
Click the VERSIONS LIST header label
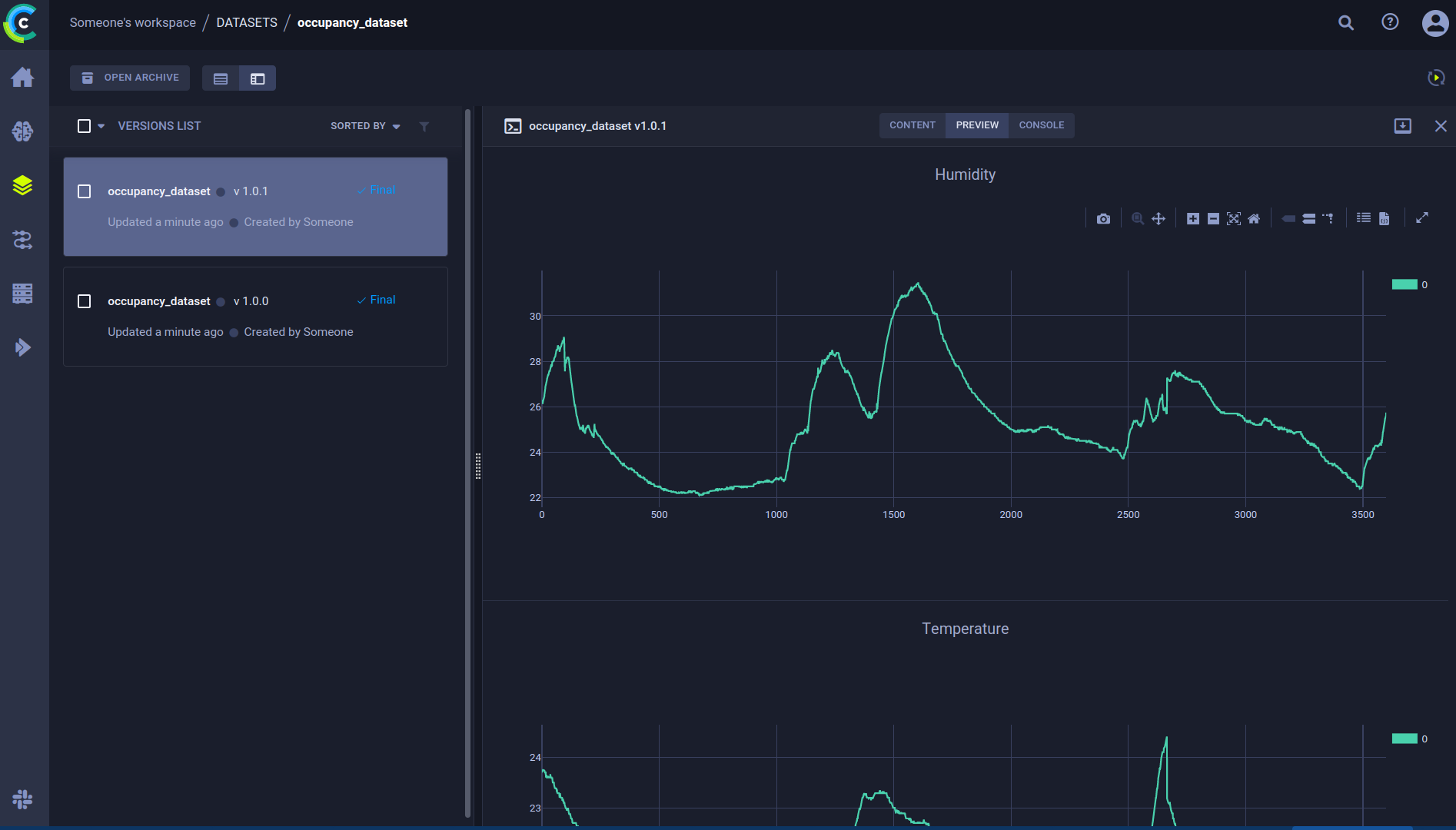[x=159, y=126]
